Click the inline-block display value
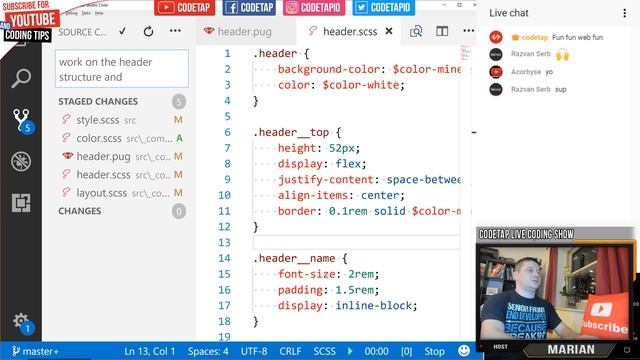Image resolution: width=640 pixels, height=360 pixels. (x=373, y=306)
